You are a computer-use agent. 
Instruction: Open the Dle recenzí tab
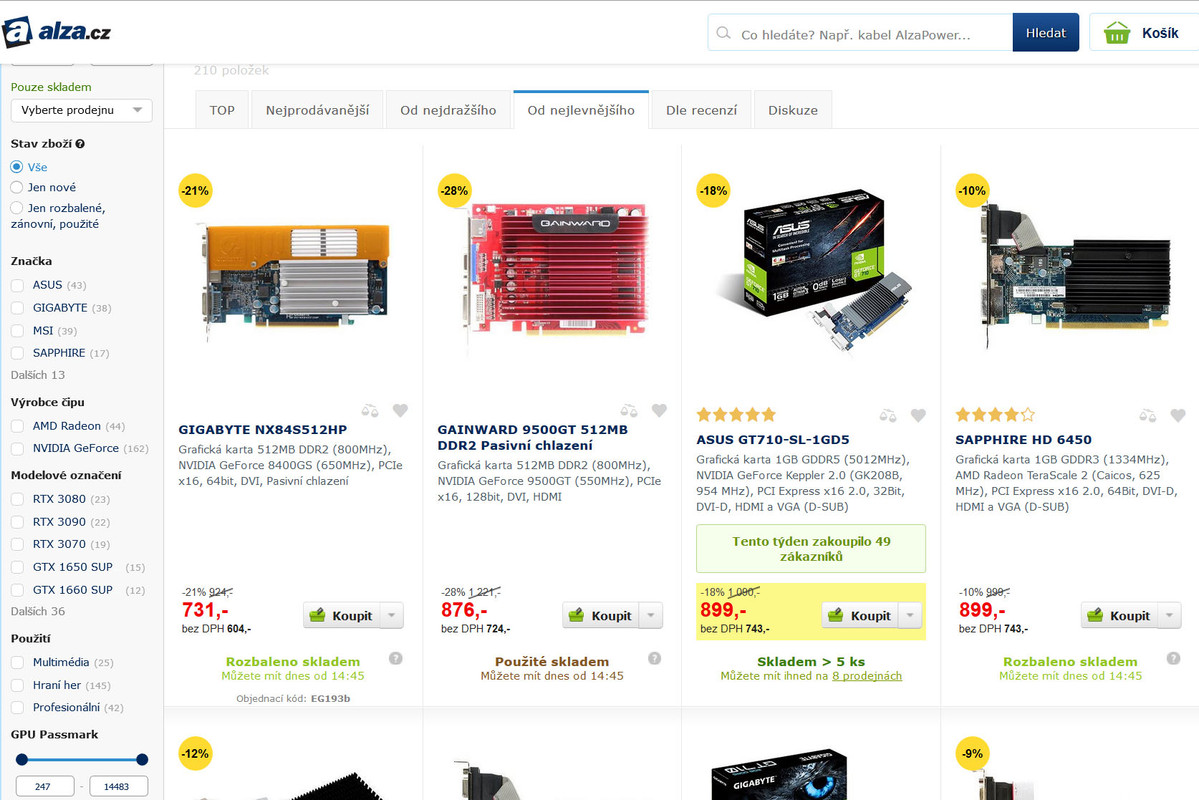701,110
